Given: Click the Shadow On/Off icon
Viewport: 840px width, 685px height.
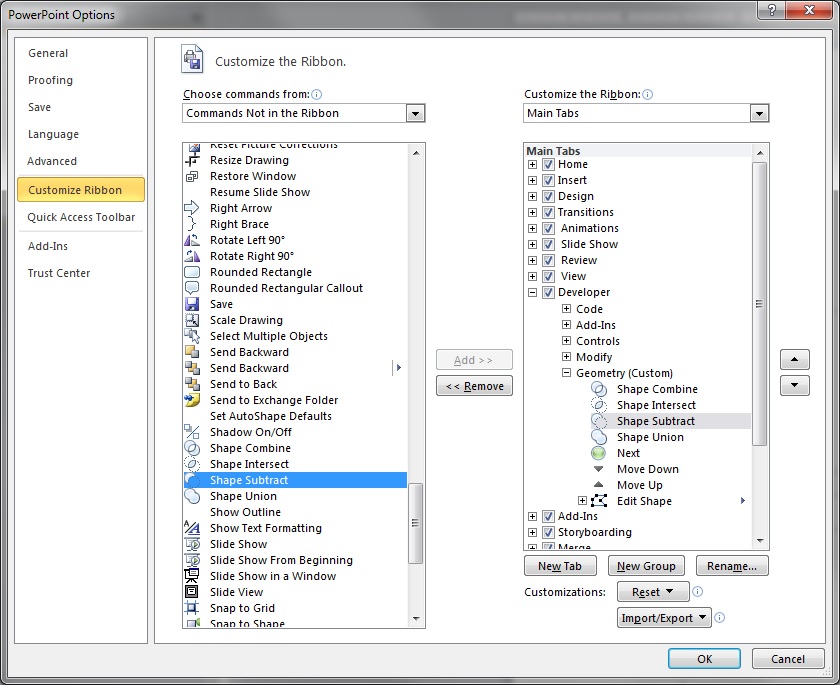Looking at the screenshot, I should pos(192,432).
